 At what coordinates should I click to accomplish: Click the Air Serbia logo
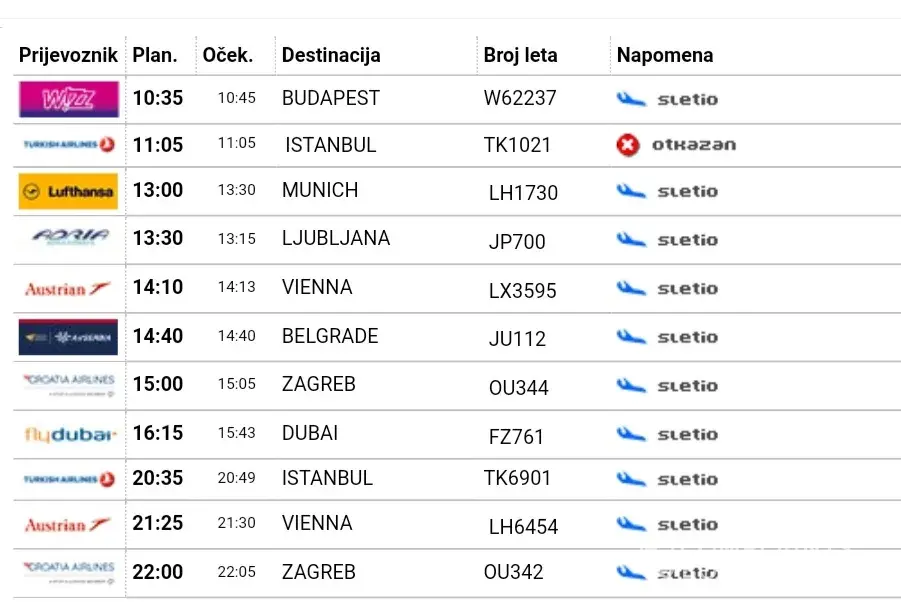68,337
